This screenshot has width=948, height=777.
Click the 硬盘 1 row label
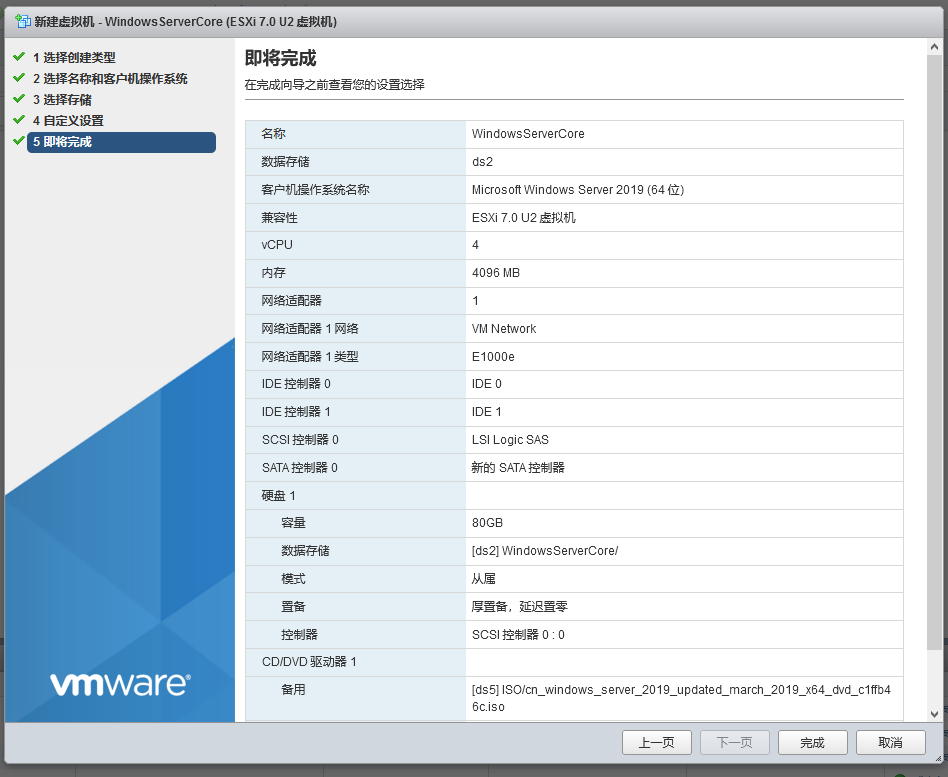pos(278,496)
